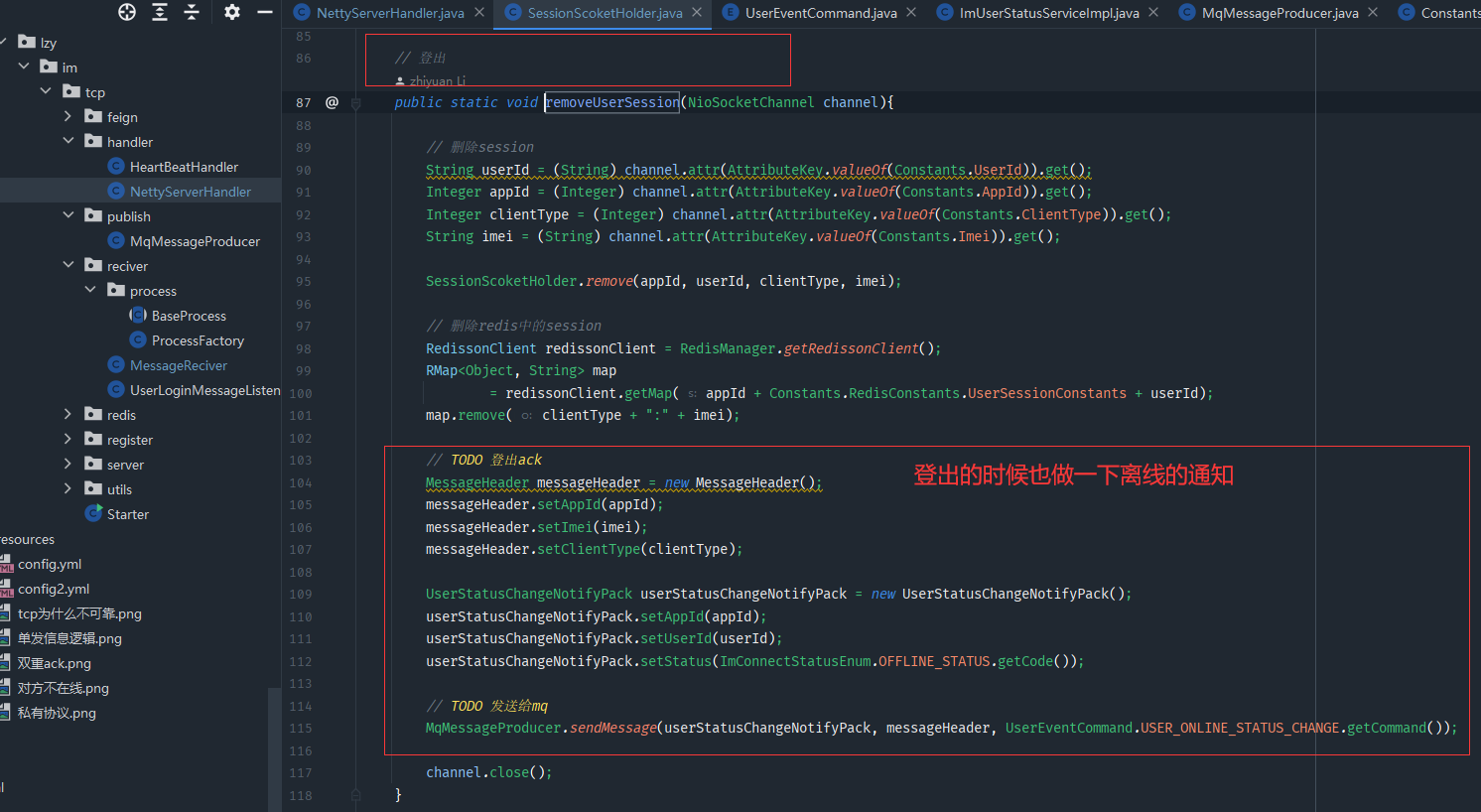Open 双重ack.png image file
Viewport: 1481px width, 812px height.
tap(54, 663)
